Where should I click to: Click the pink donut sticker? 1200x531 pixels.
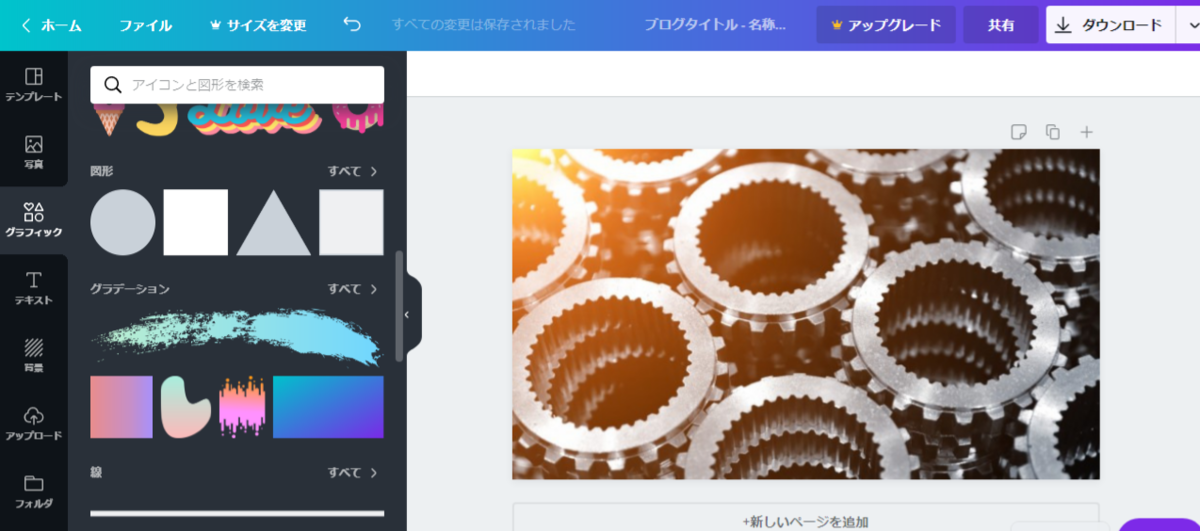pos(357,118)
